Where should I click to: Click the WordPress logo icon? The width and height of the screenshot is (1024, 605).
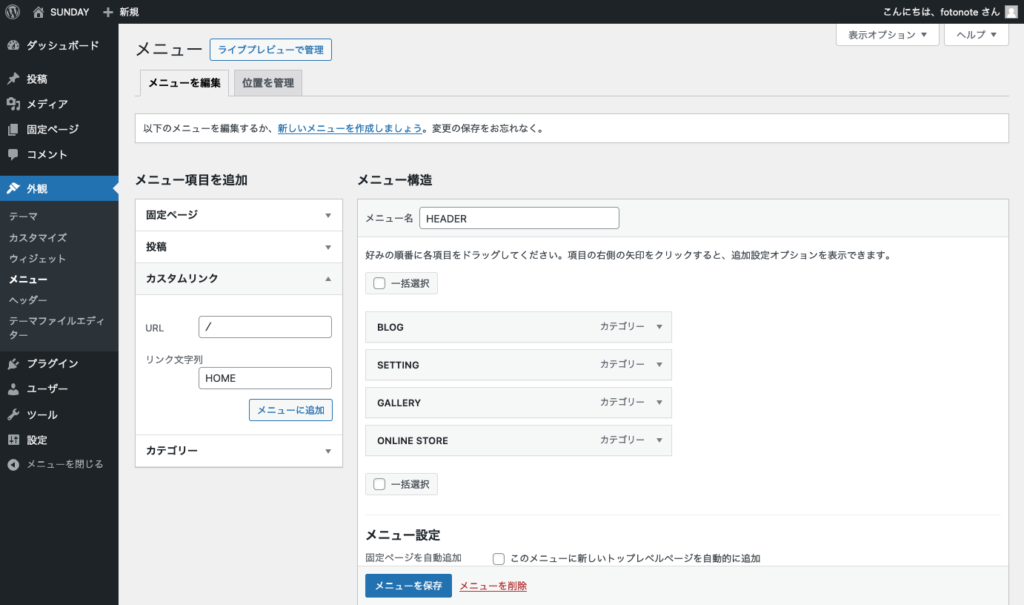point(13,11)
